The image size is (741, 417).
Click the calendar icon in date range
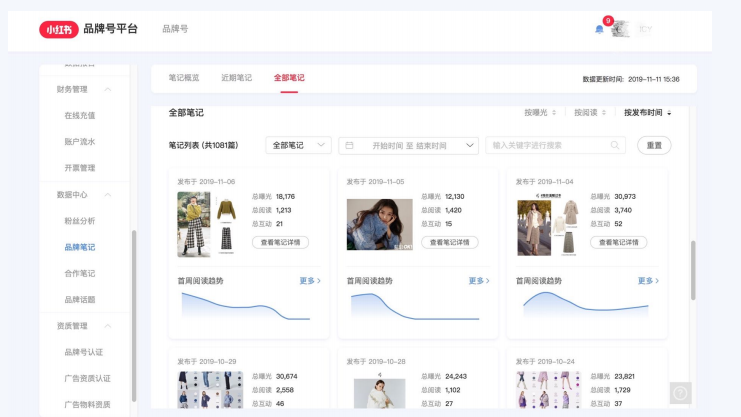[350, 145]
